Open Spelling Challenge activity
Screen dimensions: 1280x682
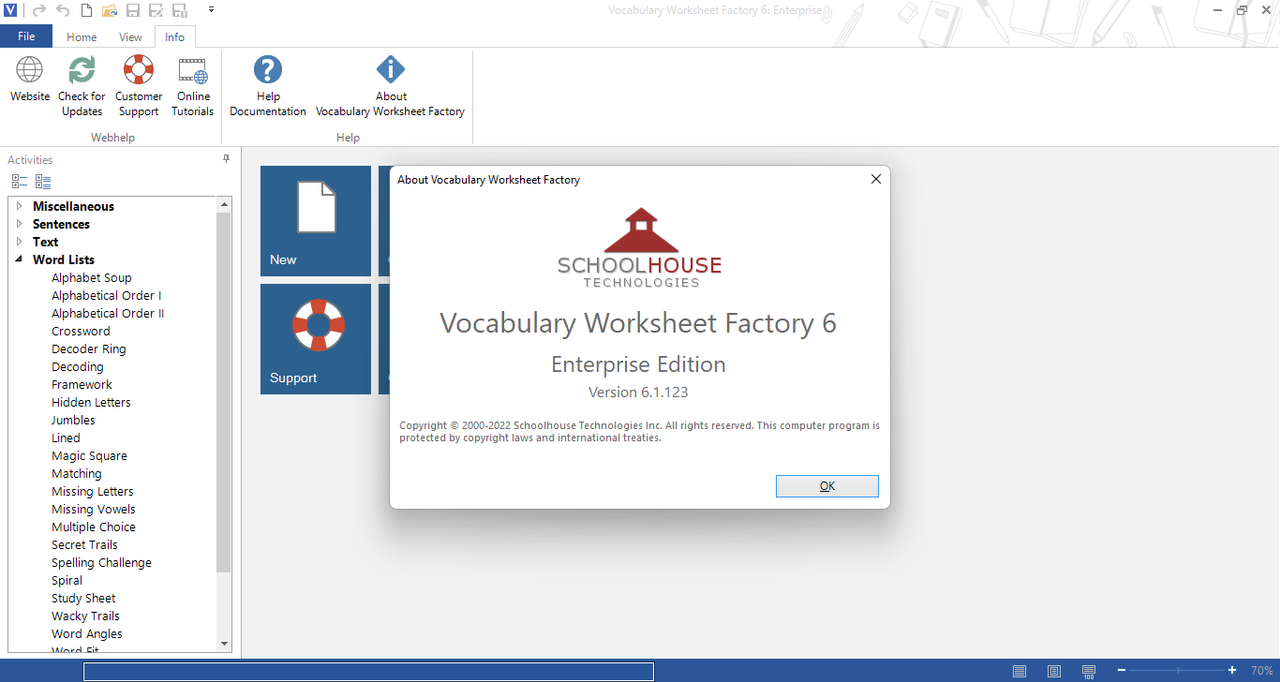click(x=101, y=563)
